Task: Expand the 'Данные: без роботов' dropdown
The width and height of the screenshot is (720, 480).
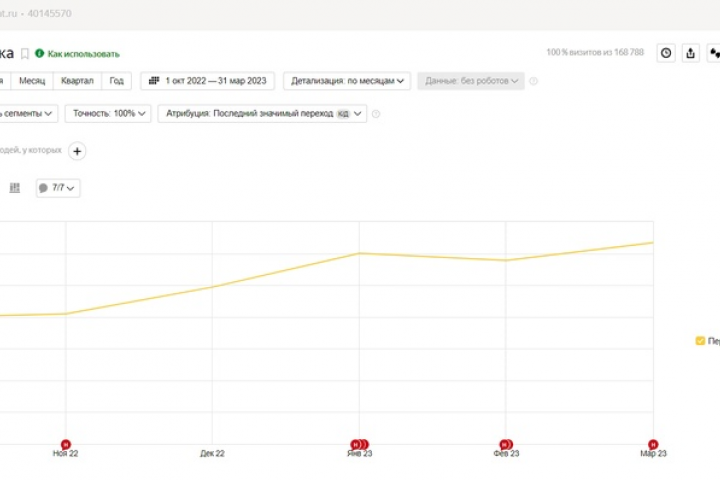Action: (471, 81)
